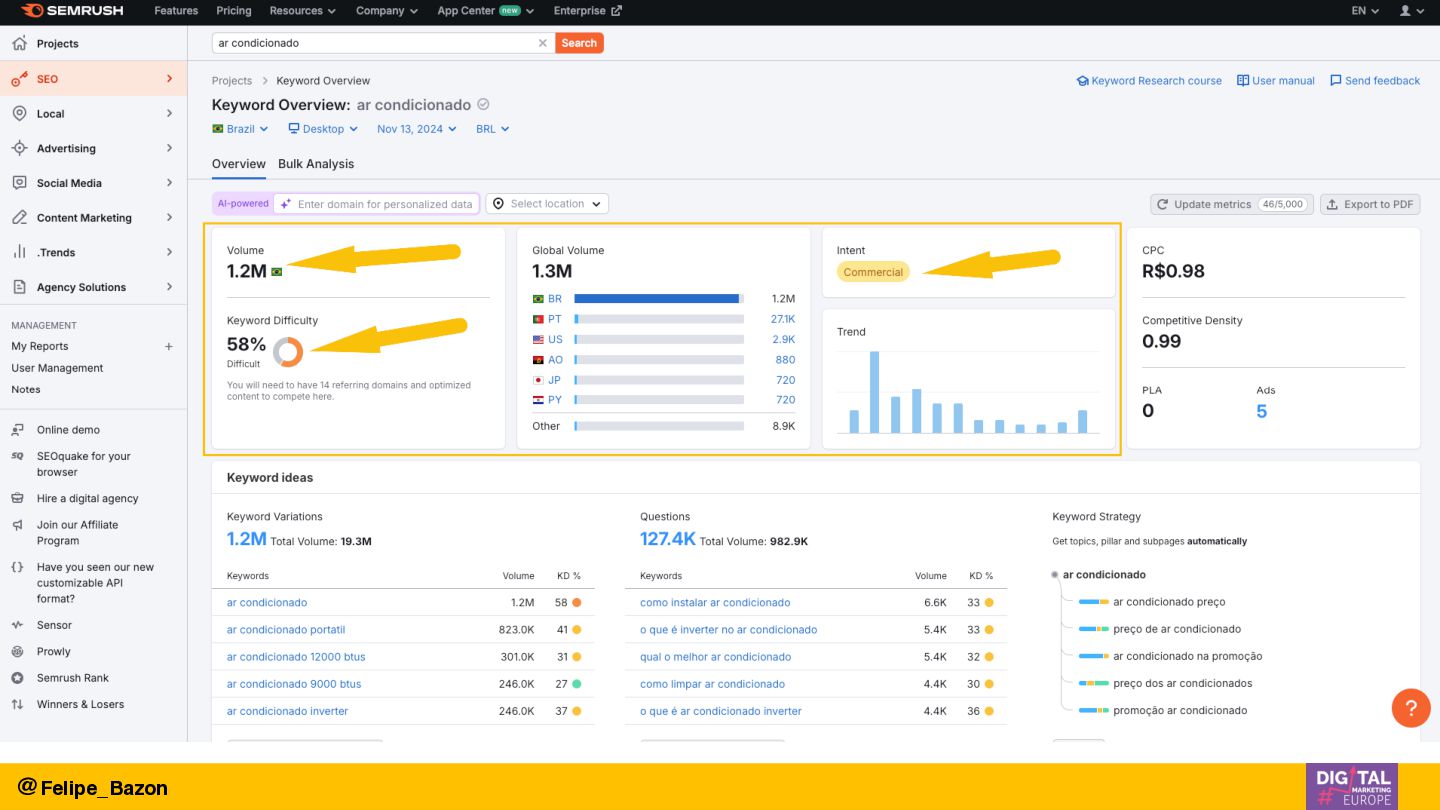
Task: Click the Export to PDF button
Action: [1369, 204]
